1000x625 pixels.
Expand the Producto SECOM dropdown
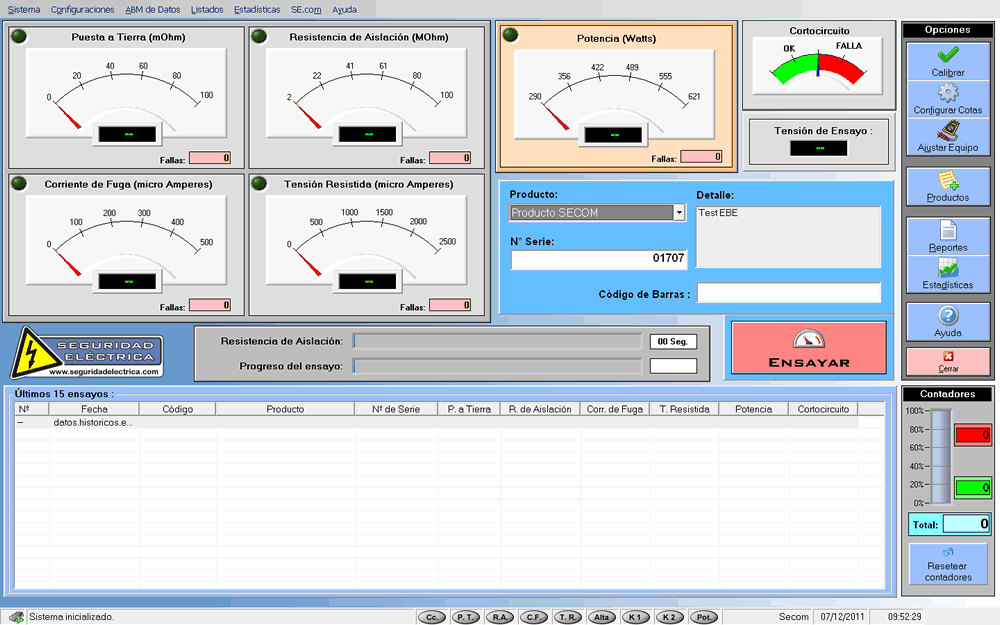[x=680, y=212]
